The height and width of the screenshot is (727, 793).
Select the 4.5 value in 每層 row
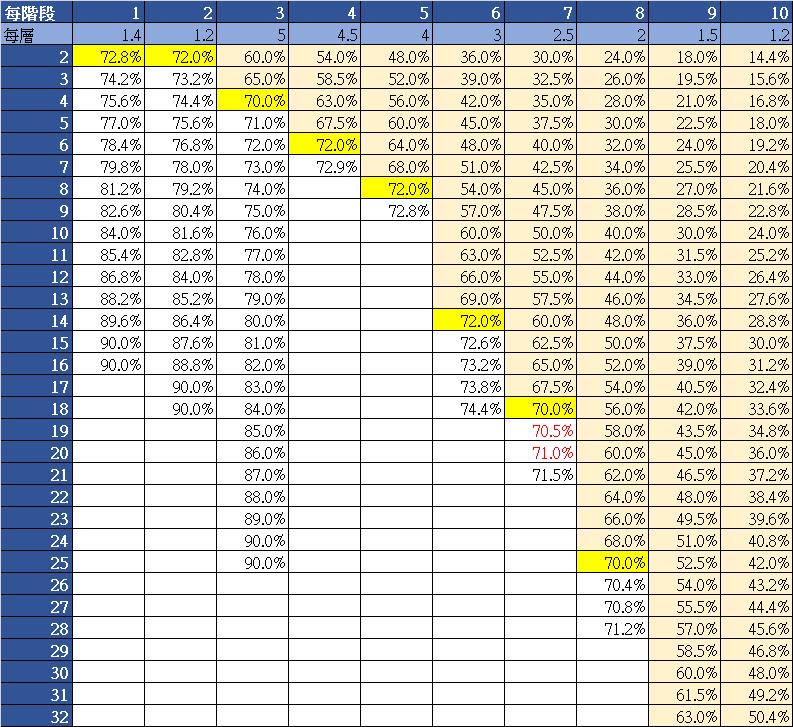click(324, 35)
